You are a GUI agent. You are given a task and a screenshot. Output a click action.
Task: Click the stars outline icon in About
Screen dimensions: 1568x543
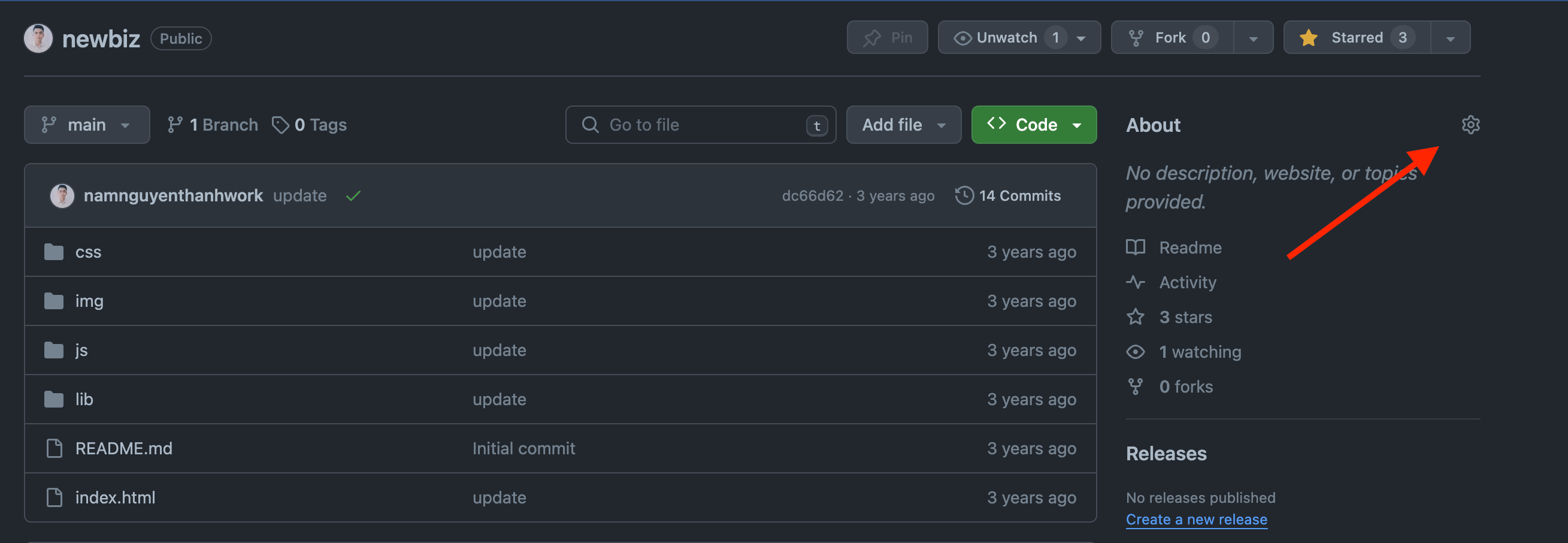1135,317
